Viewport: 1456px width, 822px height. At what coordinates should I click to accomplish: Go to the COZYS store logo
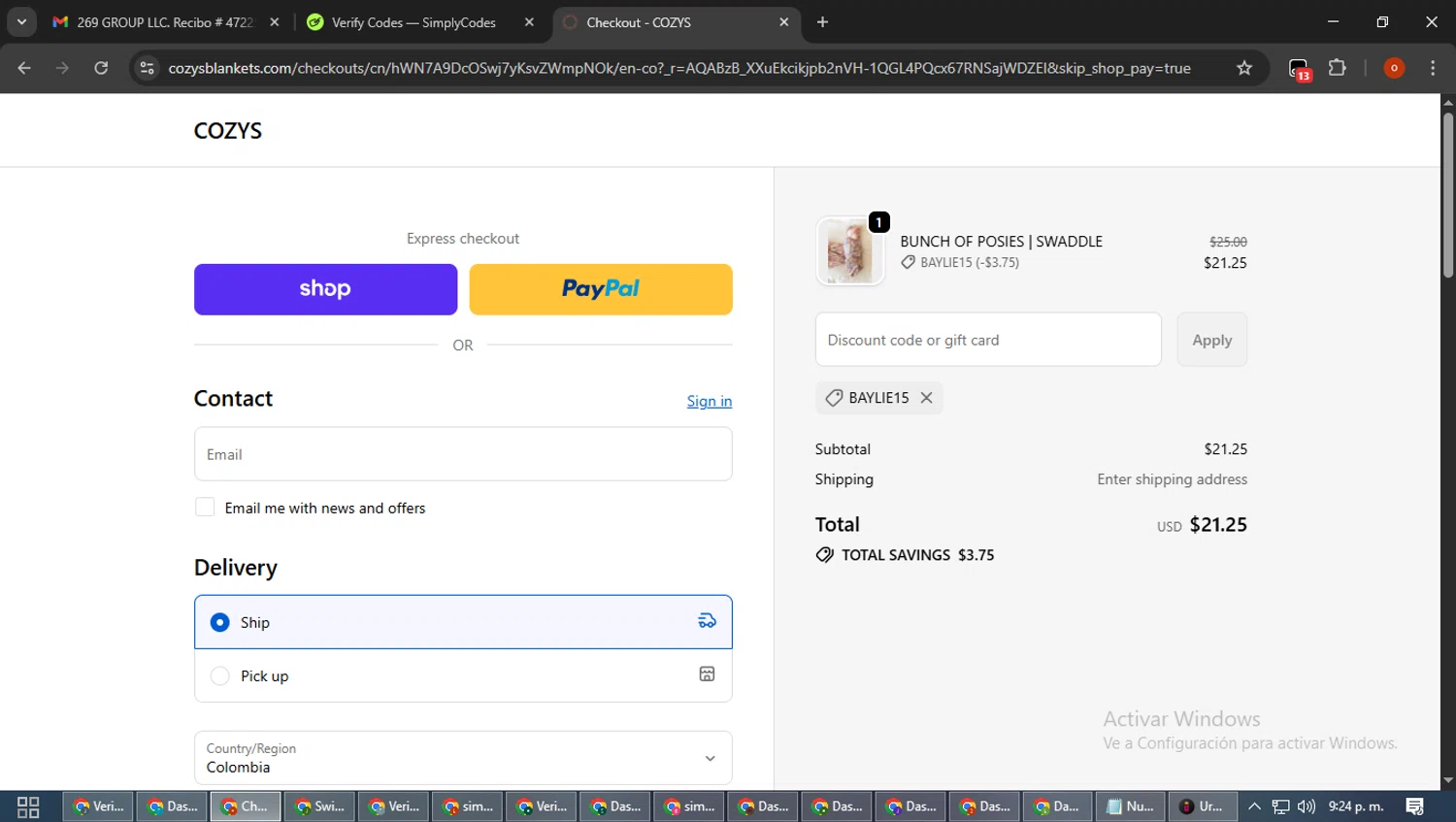[228, 130]
